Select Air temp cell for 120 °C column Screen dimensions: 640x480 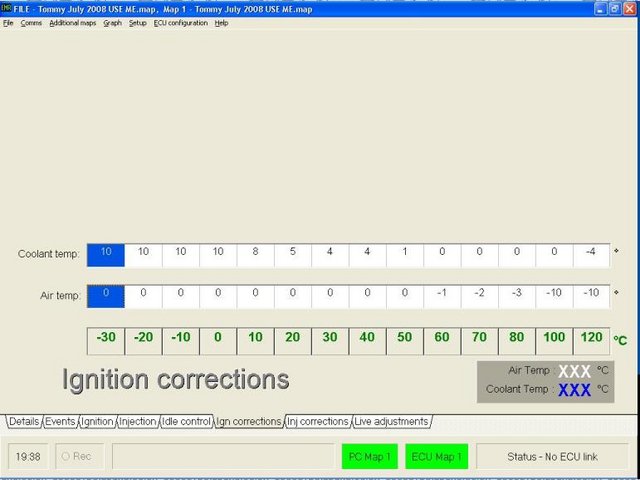(x=591, y=296)
